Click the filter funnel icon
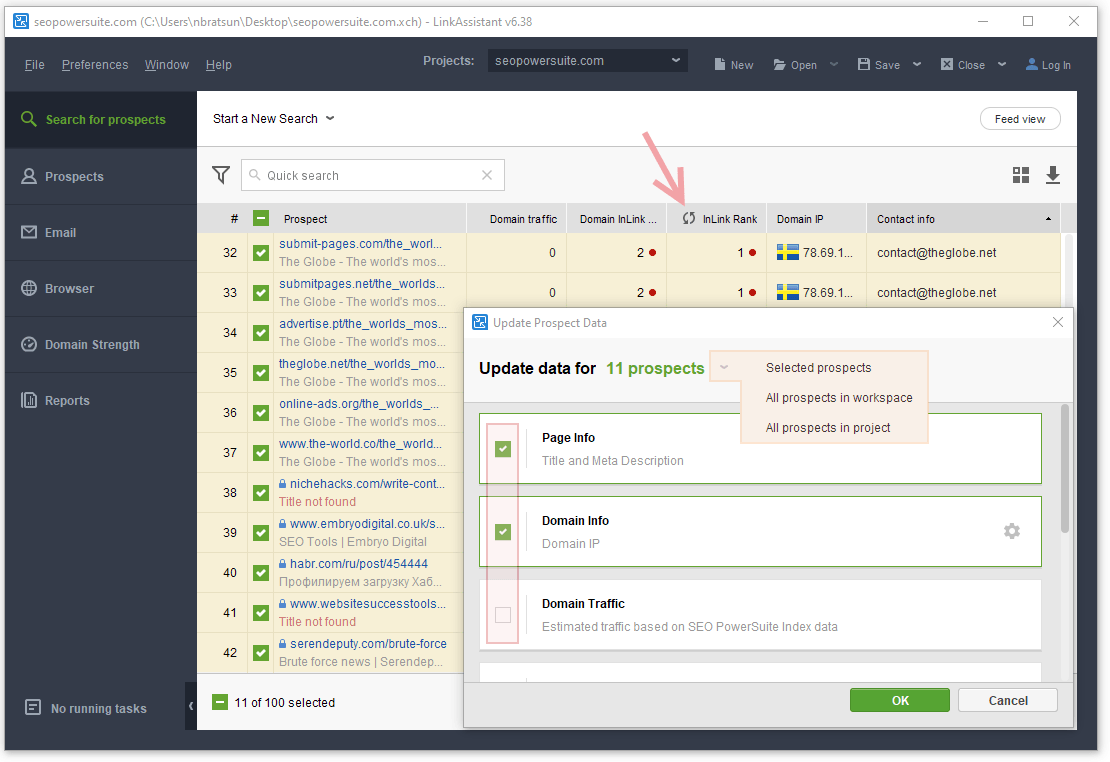The height and width of the screenshot is (762, 1110). pos(221,175)
